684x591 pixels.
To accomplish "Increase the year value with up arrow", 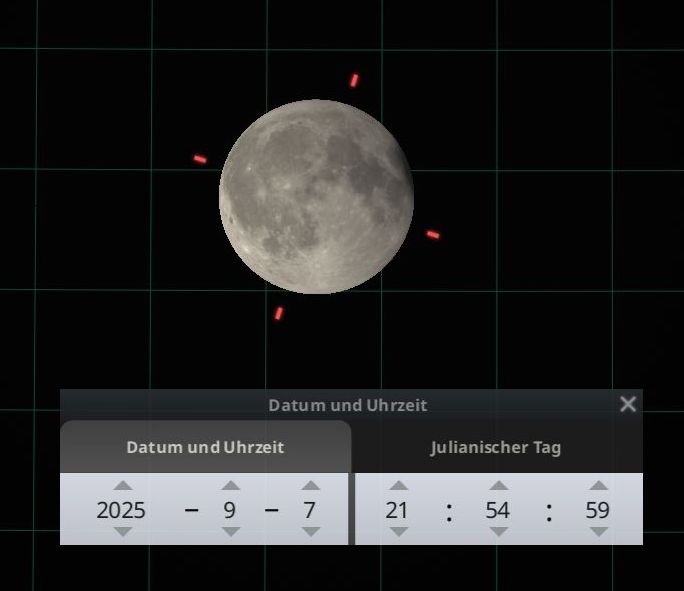I will pos(121,486).
